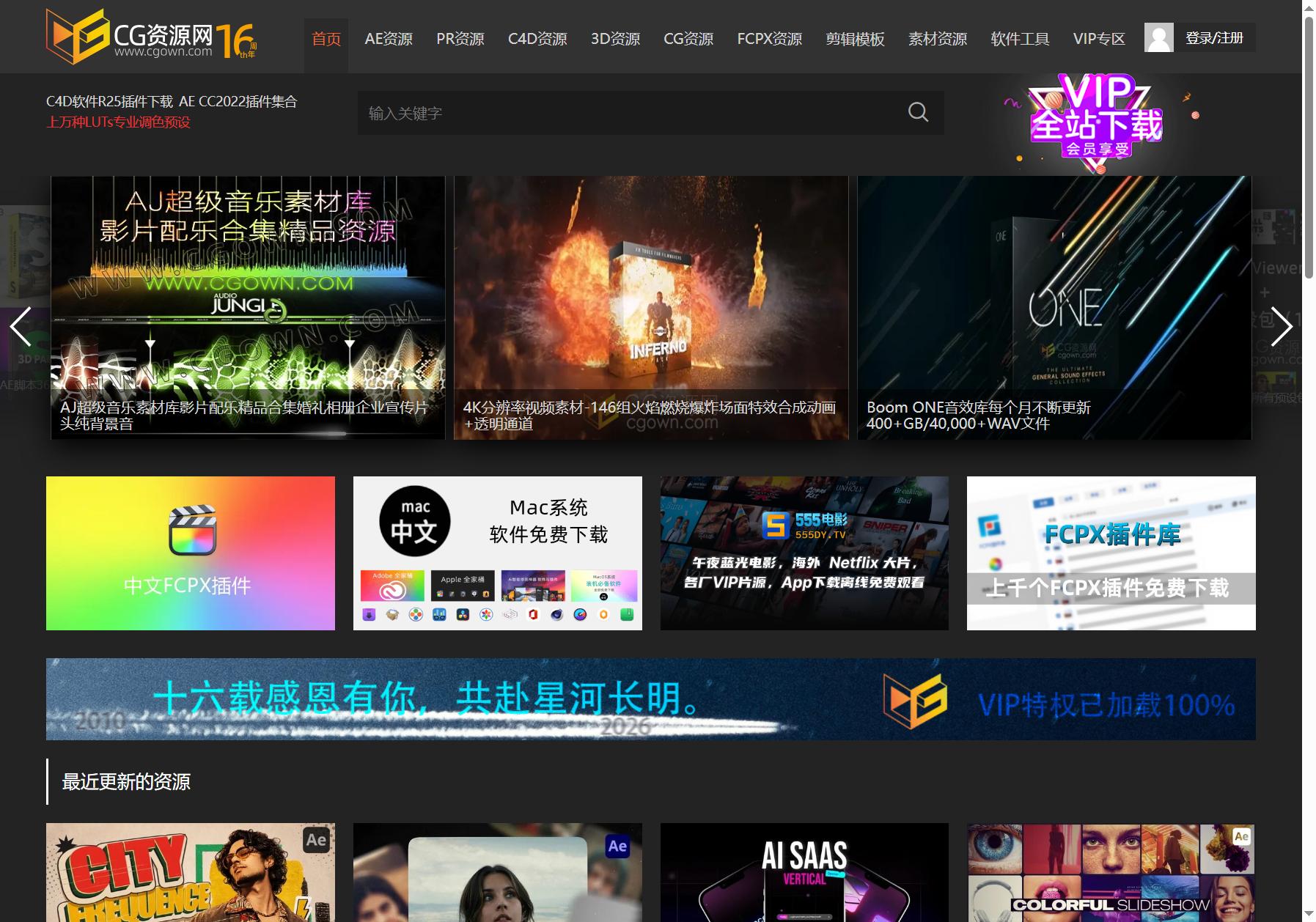Click Boom ONE音效库 slide caption text

[x=979, y=416]
